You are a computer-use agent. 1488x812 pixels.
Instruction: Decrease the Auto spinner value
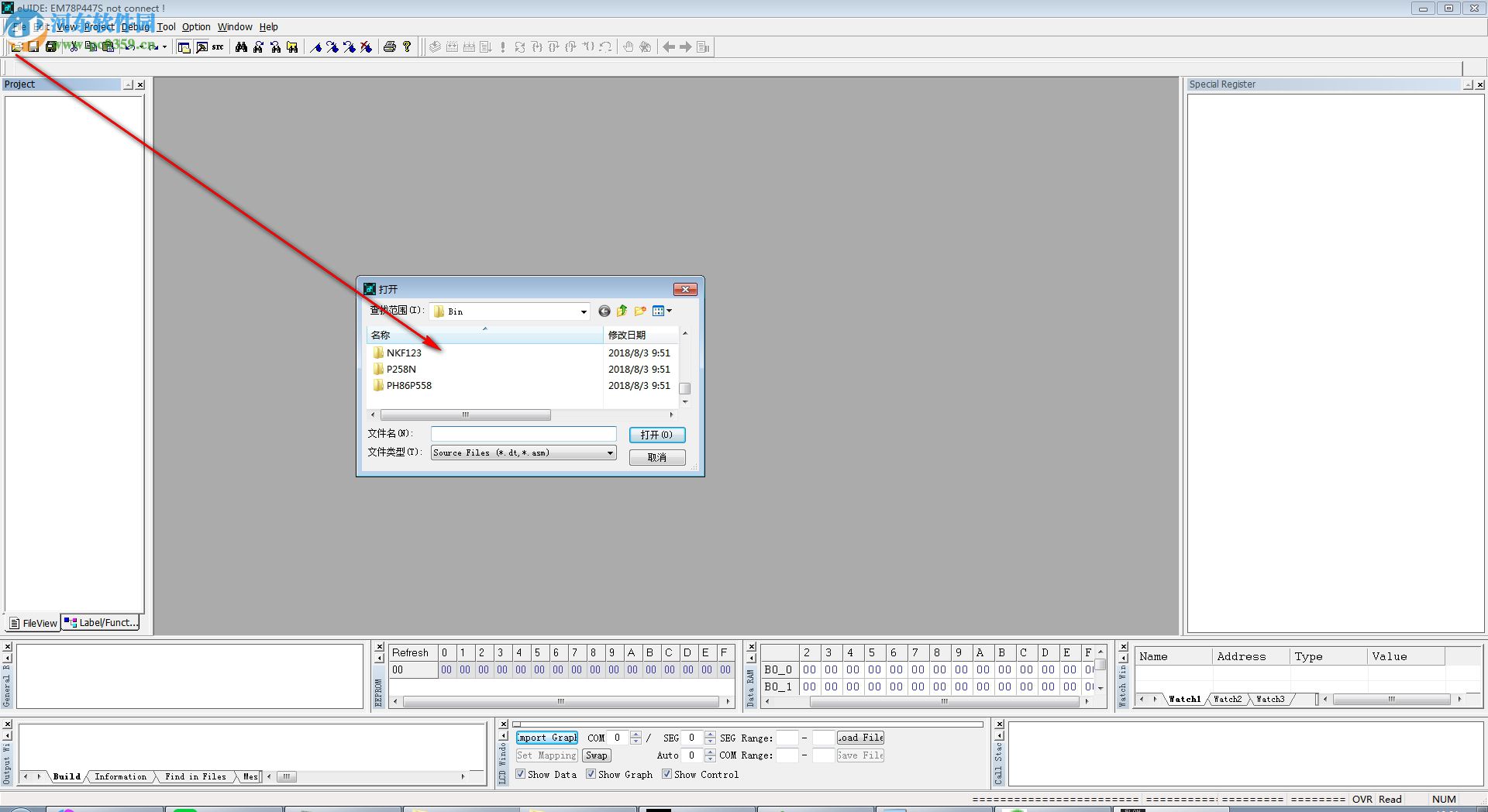[x=710, y=759]
